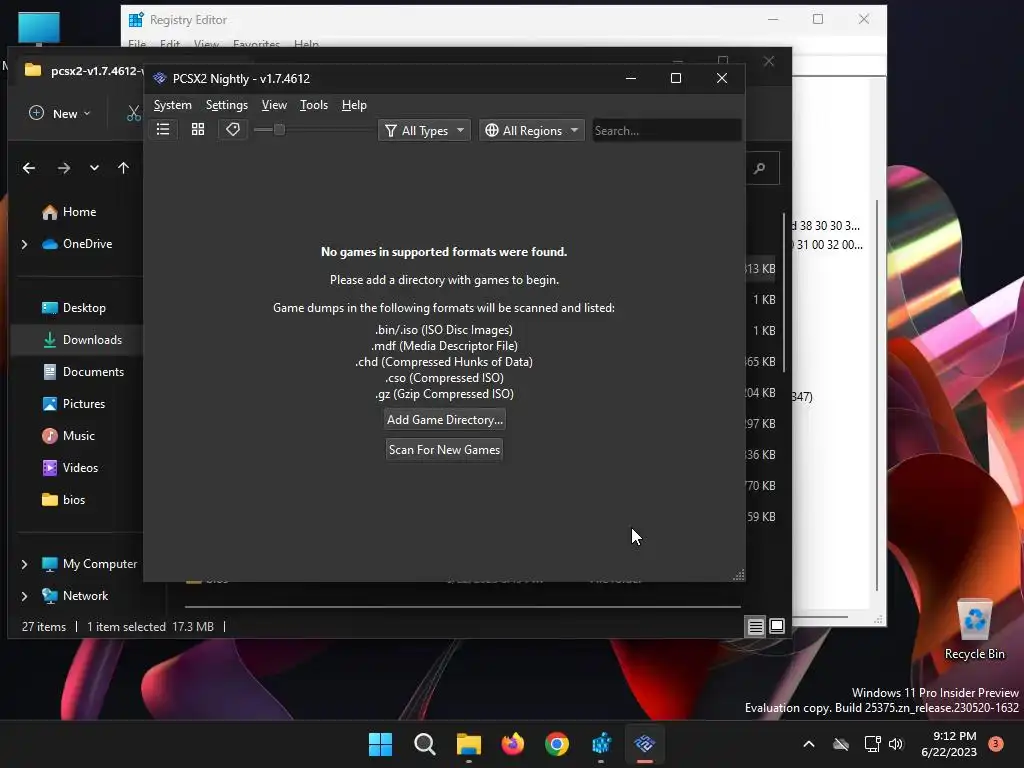Open notification center badge

point(996,743)
